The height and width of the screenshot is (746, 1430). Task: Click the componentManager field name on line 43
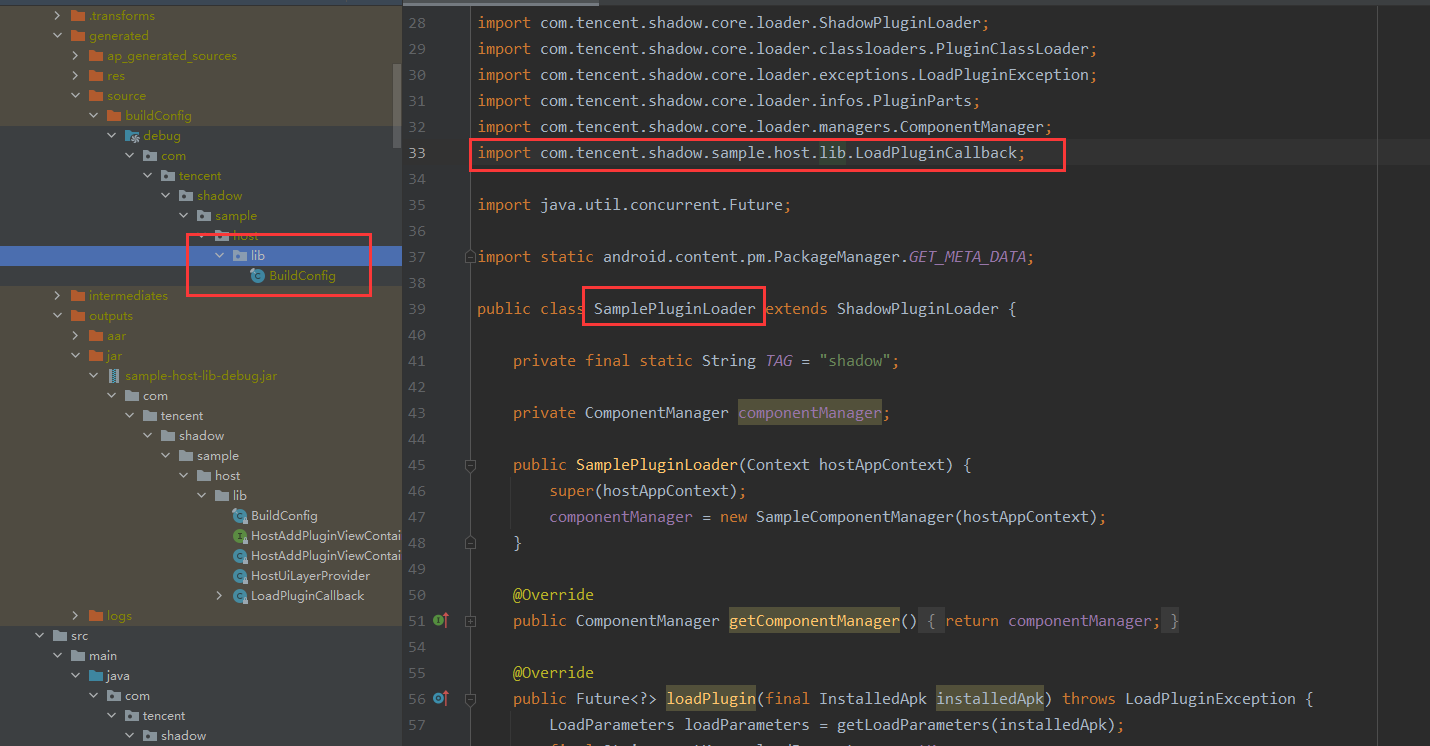(x=809, y=412)
